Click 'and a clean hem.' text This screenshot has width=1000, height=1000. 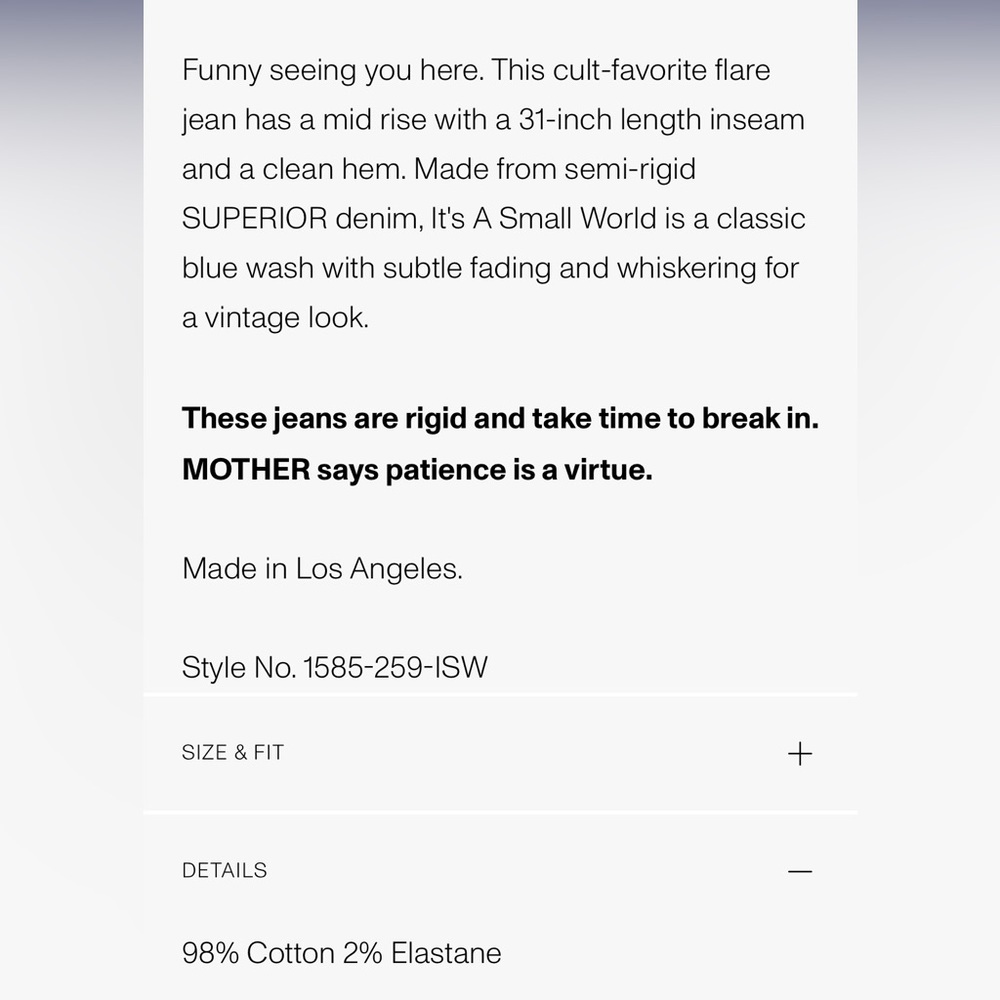point(294,170)
